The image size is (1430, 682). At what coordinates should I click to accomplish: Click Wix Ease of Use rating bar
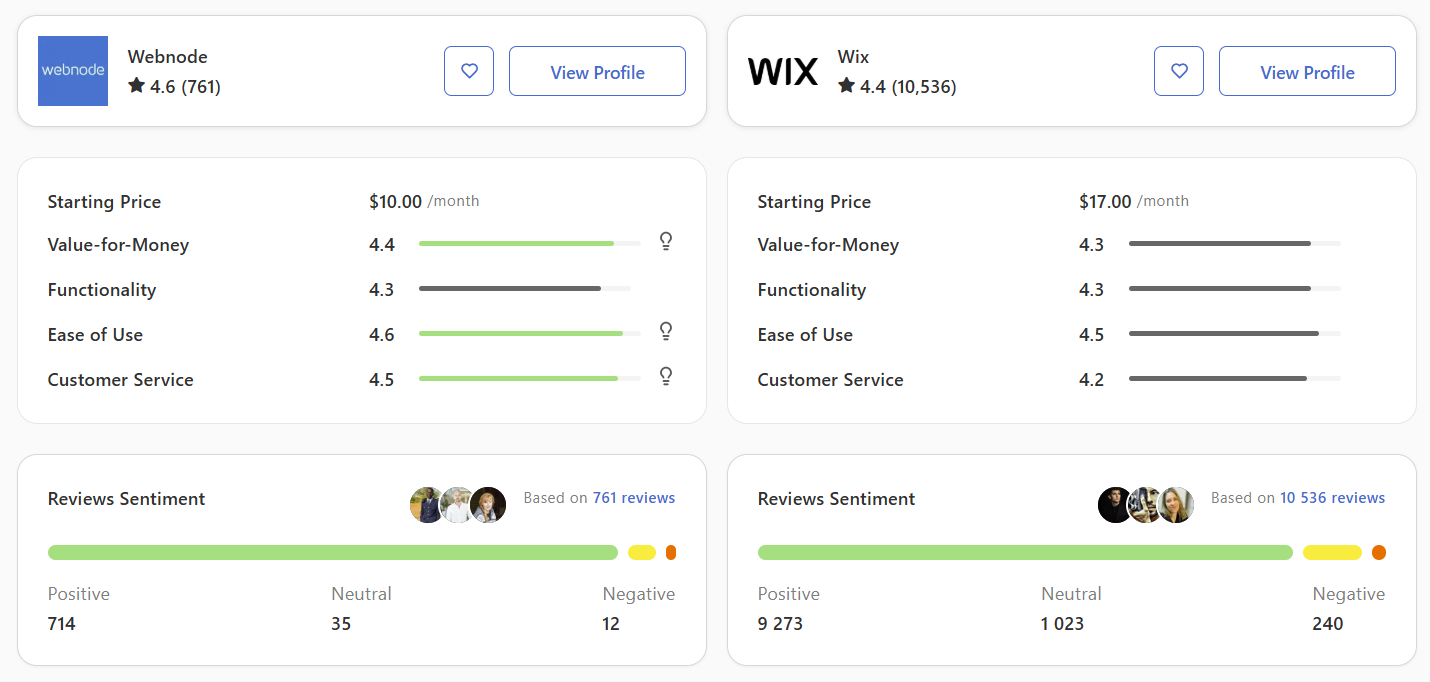click(x=1235, y=333)
